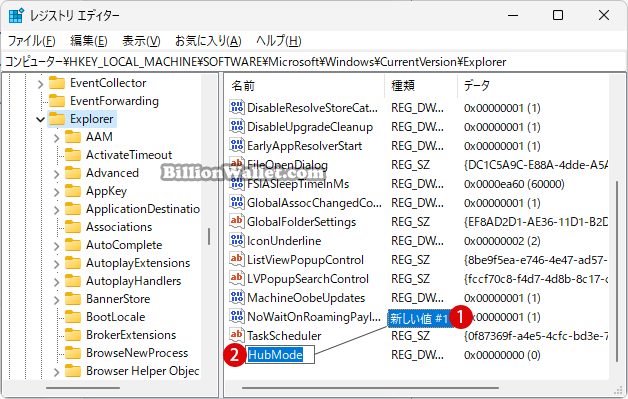The width and height of the screenshot is (628, 399).
Task: Click the 0x00000000 (0) data of HubMode
Action: click(x=502, y=355)
